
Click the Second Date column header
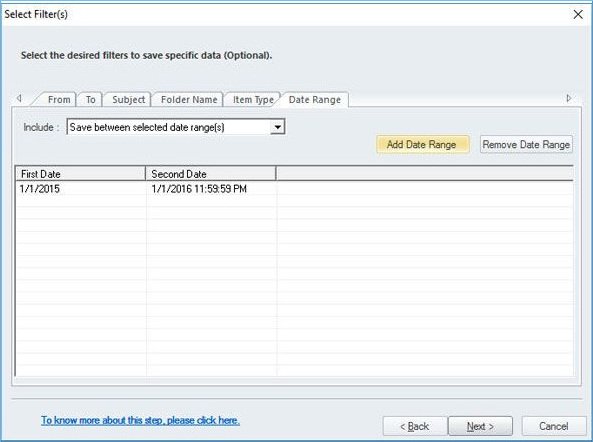[x=211, y=174]
